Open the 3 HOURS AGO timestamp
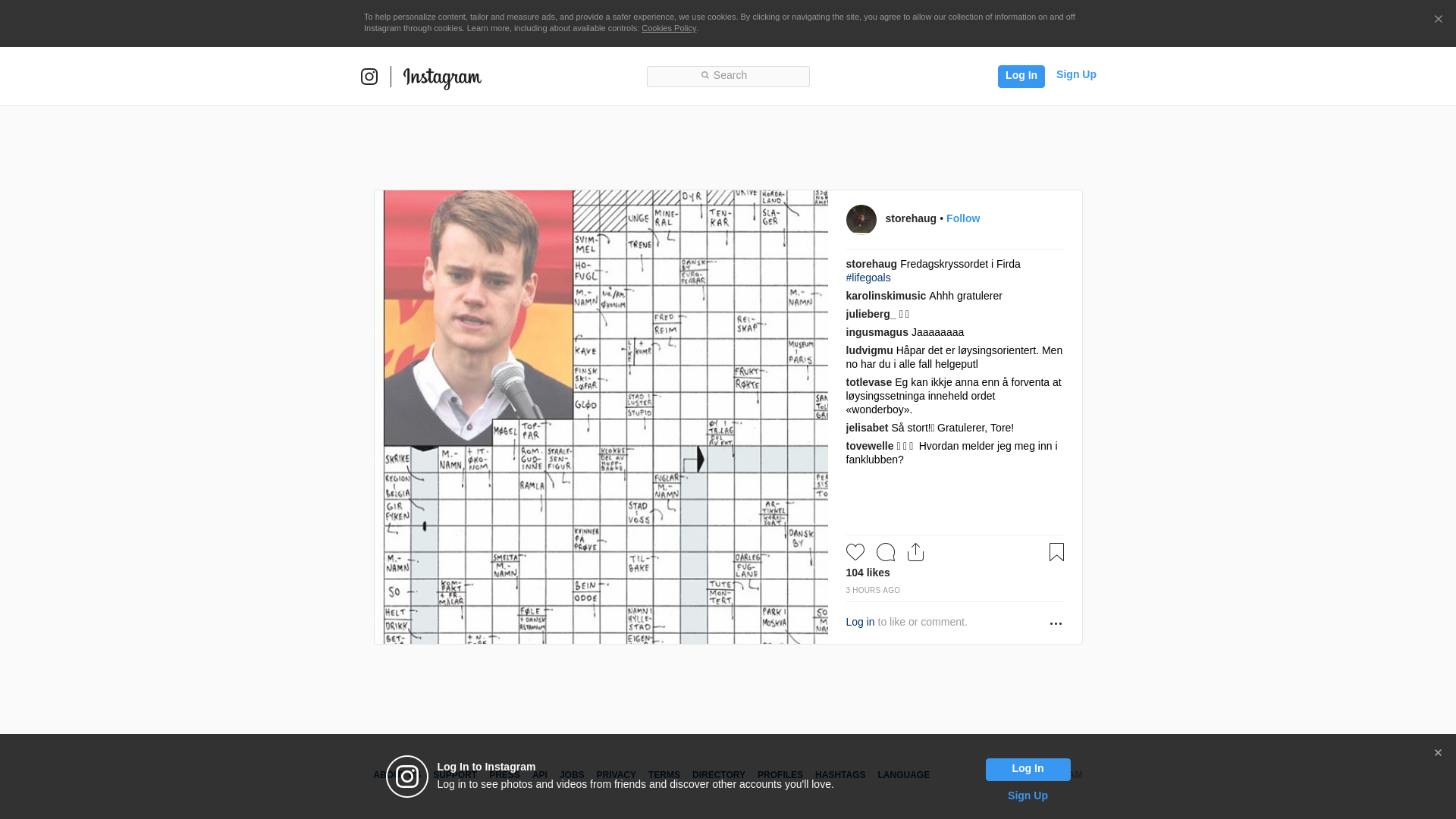Screen dimensions: 1456x819 click(873, 590)
